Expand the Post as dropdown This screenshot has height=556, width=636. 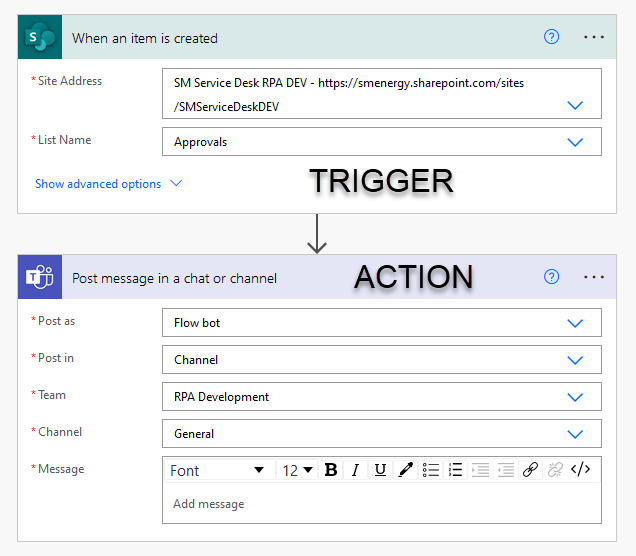click(x=575, y=323)
